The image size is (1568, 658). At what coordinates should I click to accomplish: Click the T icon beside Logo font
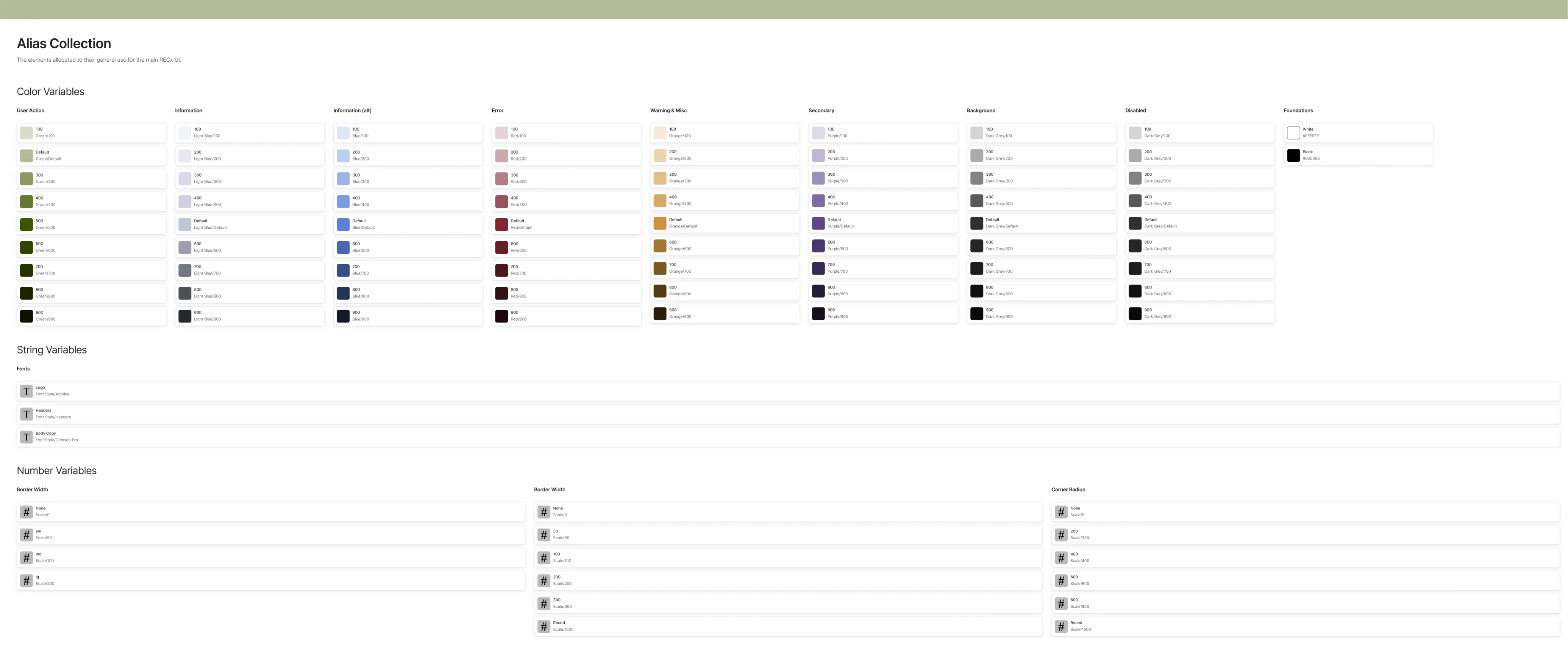click(x=26, y=391)
